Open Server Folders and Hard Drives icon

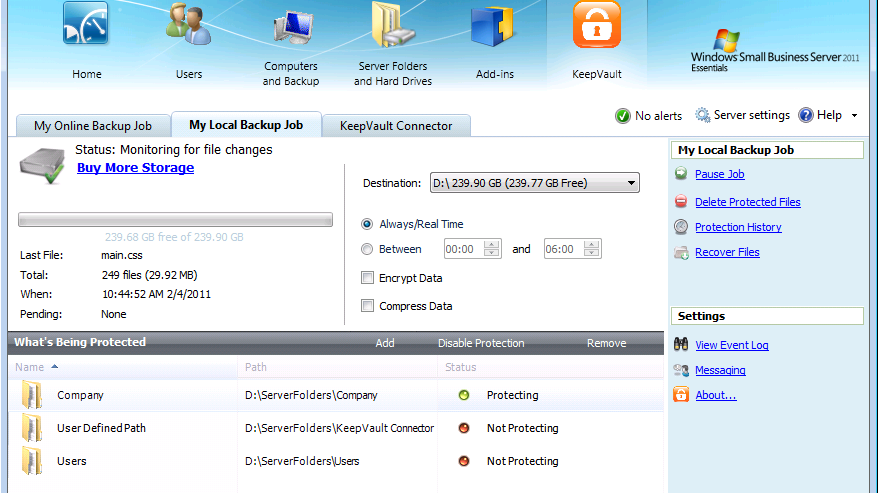(393, 28)
